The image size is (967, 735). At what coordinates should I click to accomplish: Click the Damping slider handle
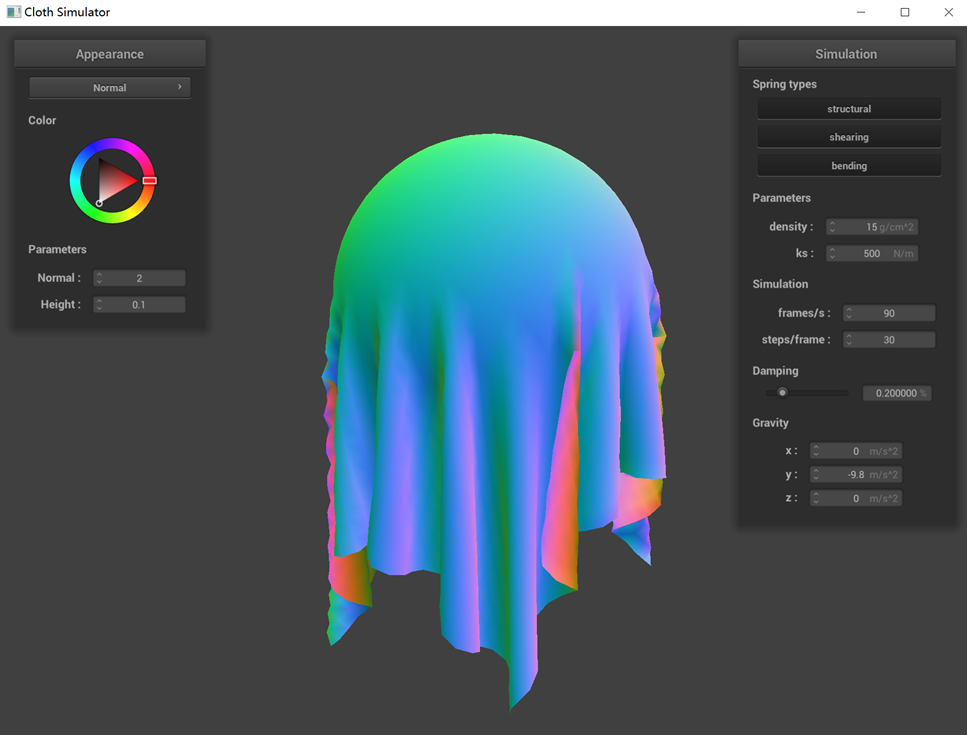coord(783,393)
